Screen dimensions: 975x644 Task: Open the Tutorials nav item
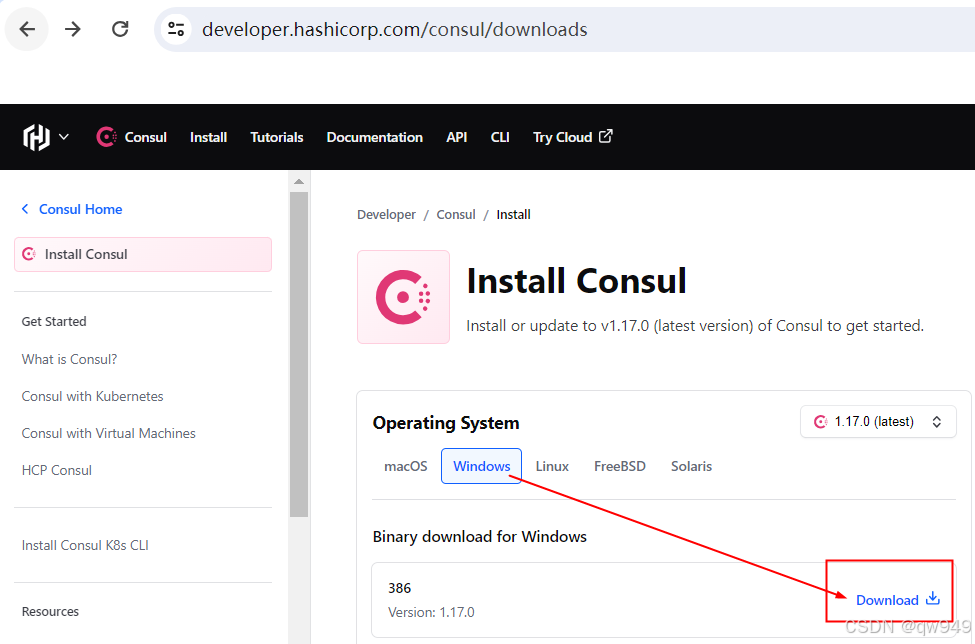(277, 137)
